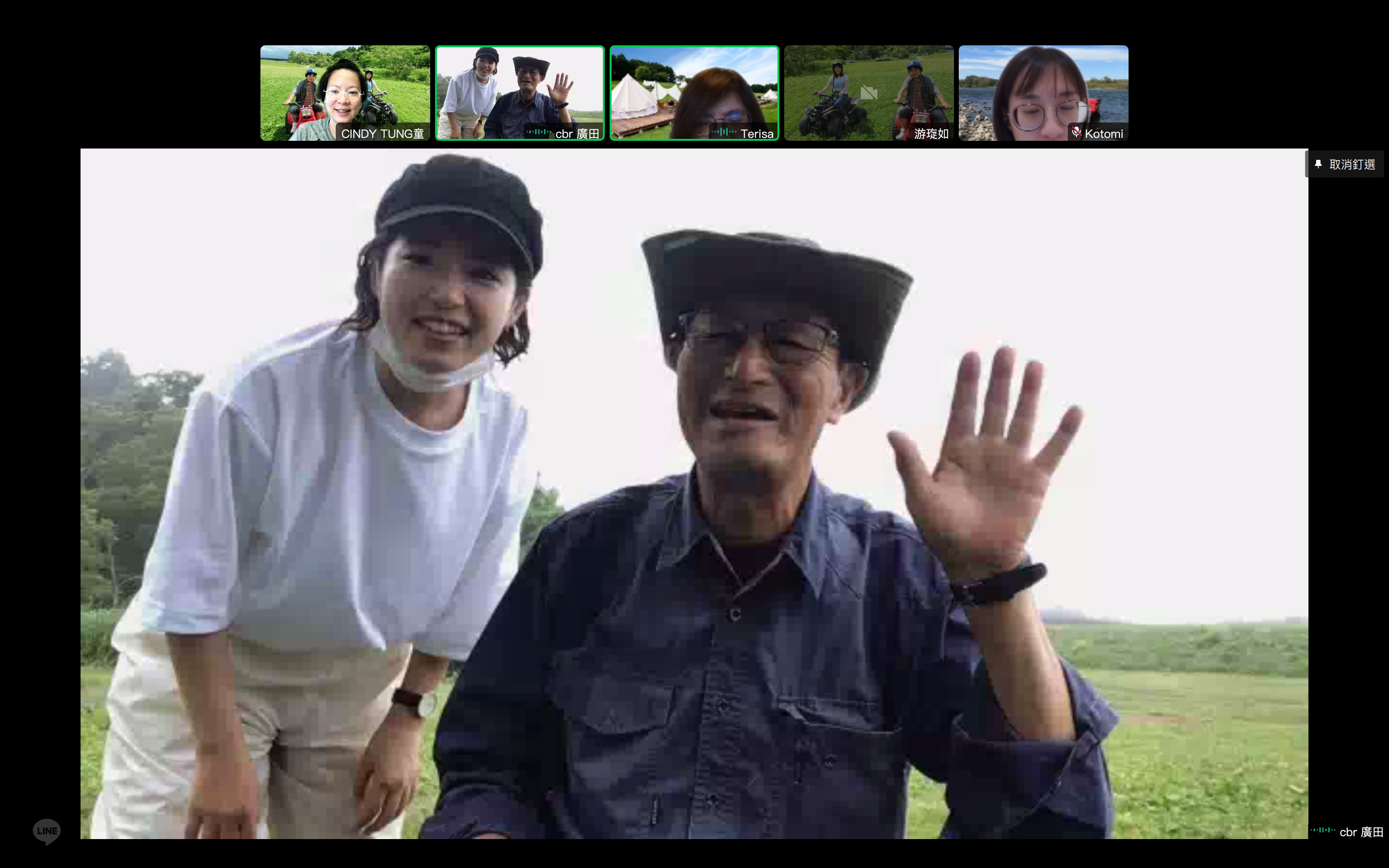
Task: Click camera-off icon on 游琁如 tile
Action: (869, 93)
